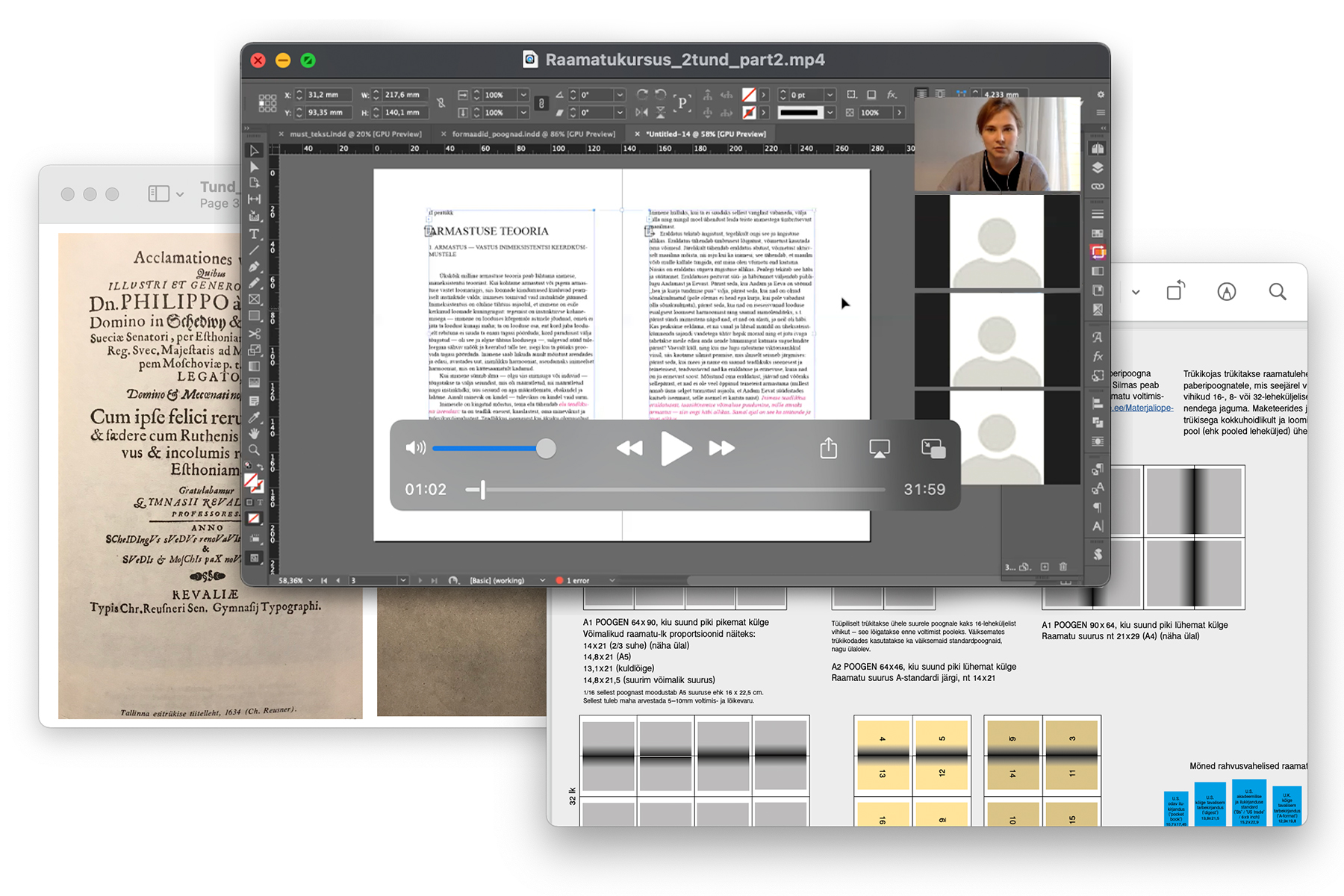The width and height of the screenshot is (1344, 896).
Task: Open AirPlay options in video controls
Action: tap(880, 448)
